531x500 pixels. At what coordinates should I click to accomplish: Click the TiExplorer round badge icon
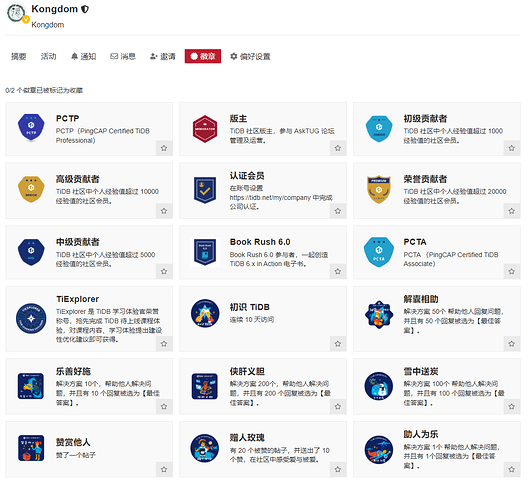[31, 318]
